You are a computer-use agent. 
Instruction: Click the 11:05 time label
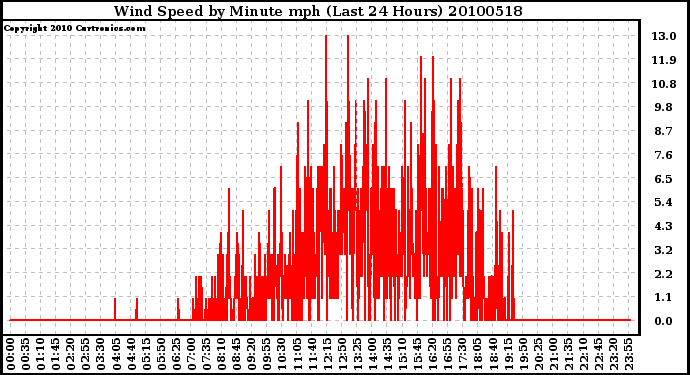tap(297, 355)
